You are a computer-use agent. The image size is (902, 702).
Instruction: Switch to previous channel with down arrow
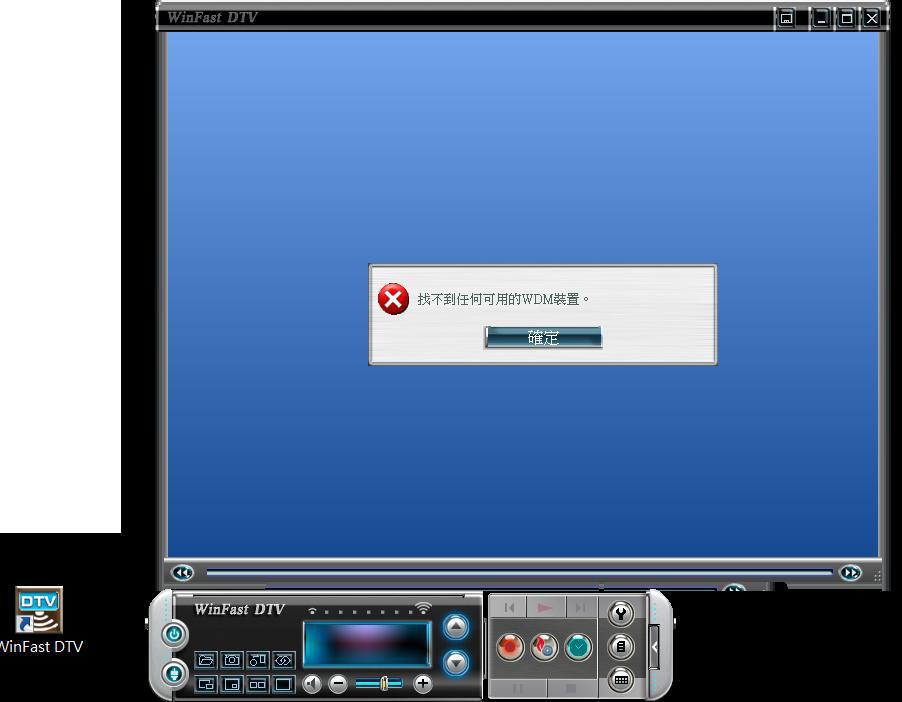click(456, 663)
